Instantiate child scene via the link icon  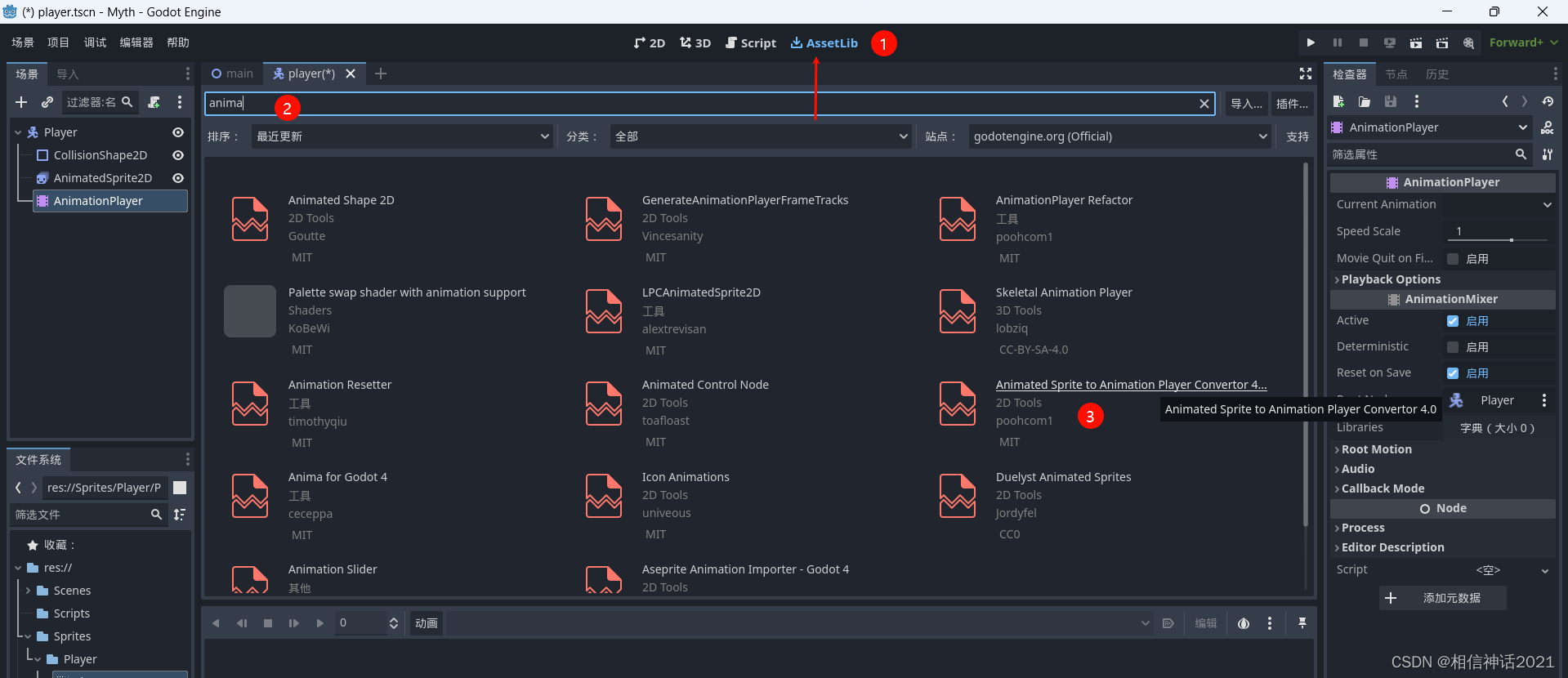point(47,102)
